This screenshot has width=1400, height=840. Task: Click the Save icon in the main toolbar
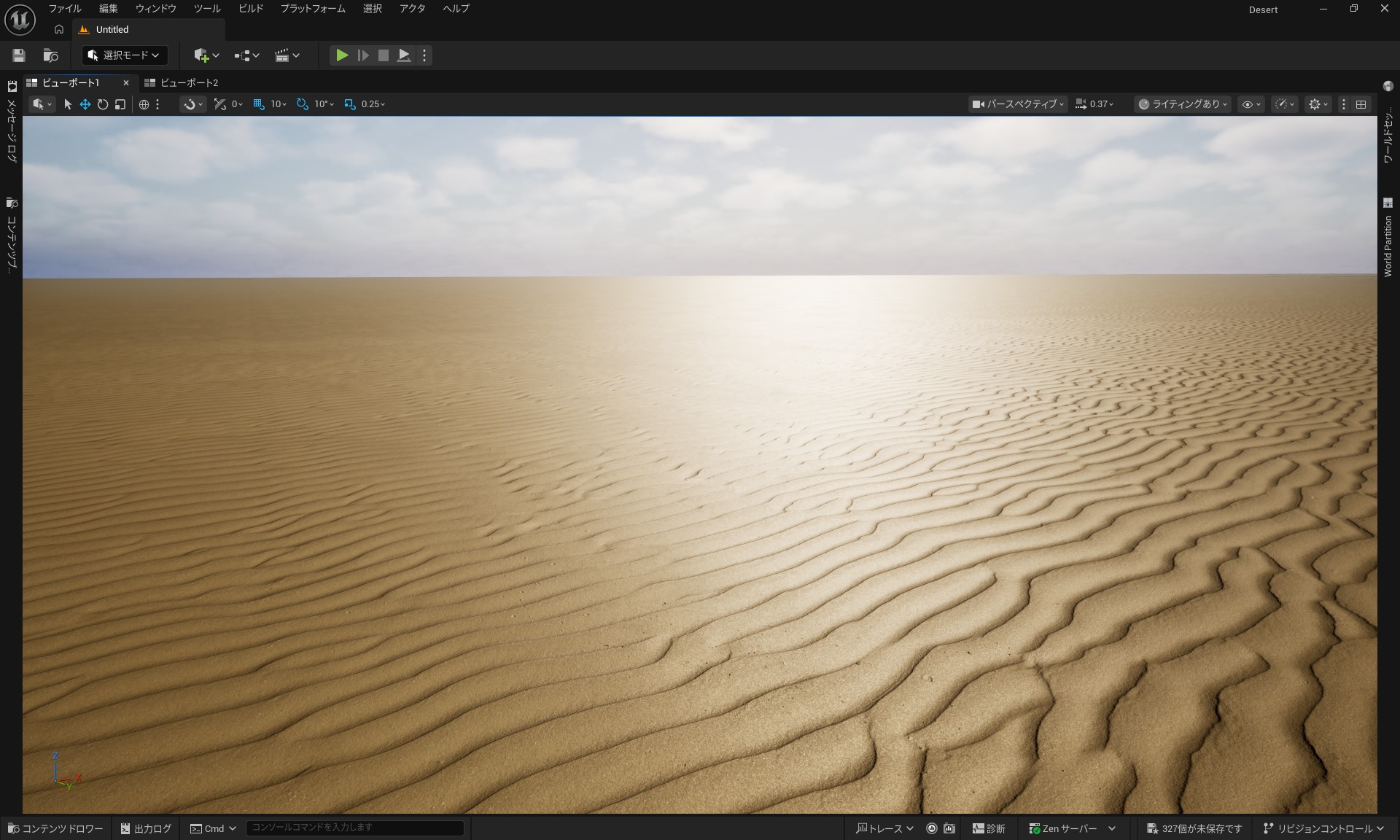coord(18,55)
